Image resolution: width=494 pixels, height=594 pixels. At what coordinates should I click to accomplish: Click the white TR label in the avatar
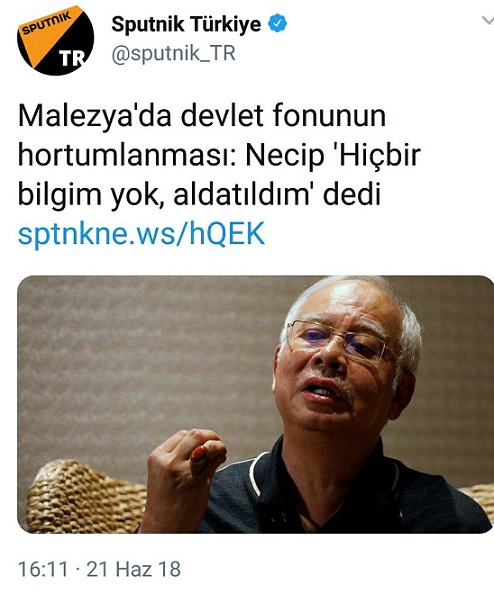click(x=72, y=59)
